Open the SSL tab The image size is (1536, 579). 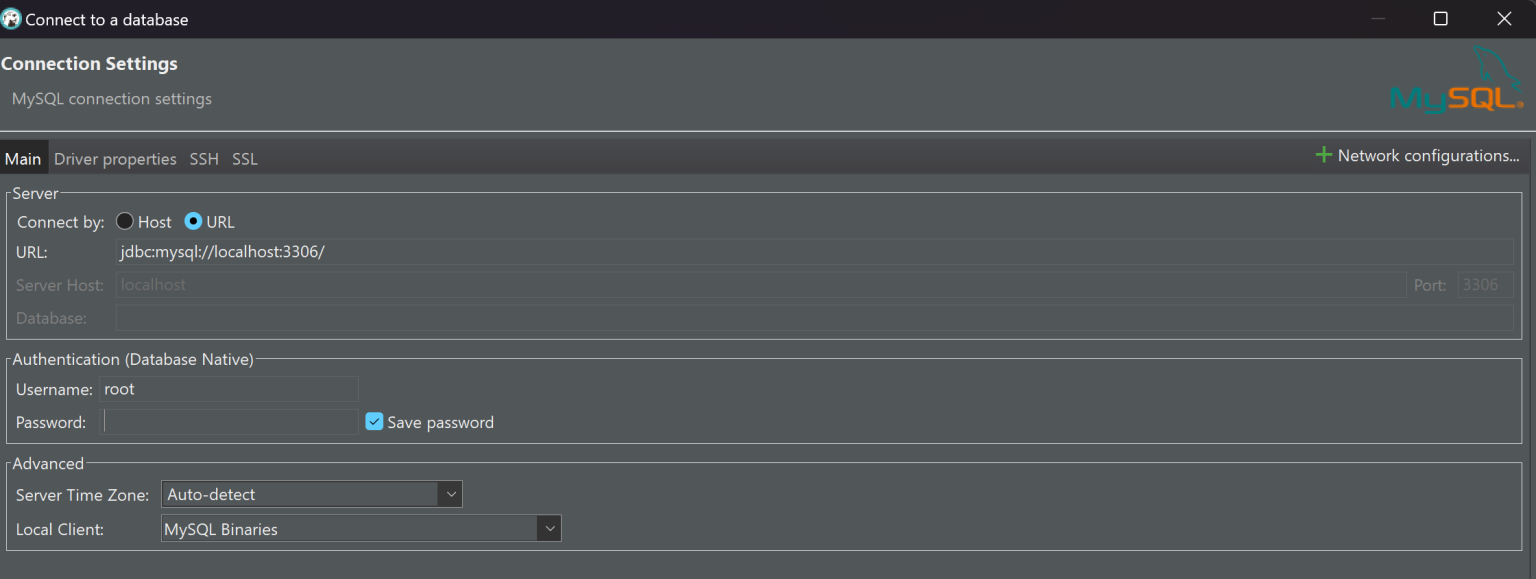pos(243,158)
